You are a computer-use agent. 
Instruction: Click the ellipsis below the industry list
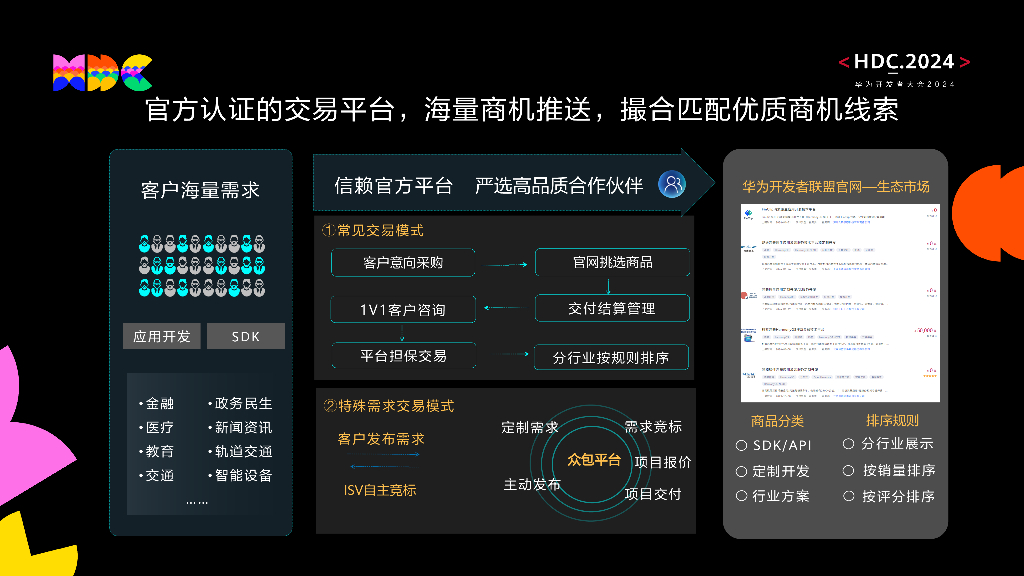(197, 502)
